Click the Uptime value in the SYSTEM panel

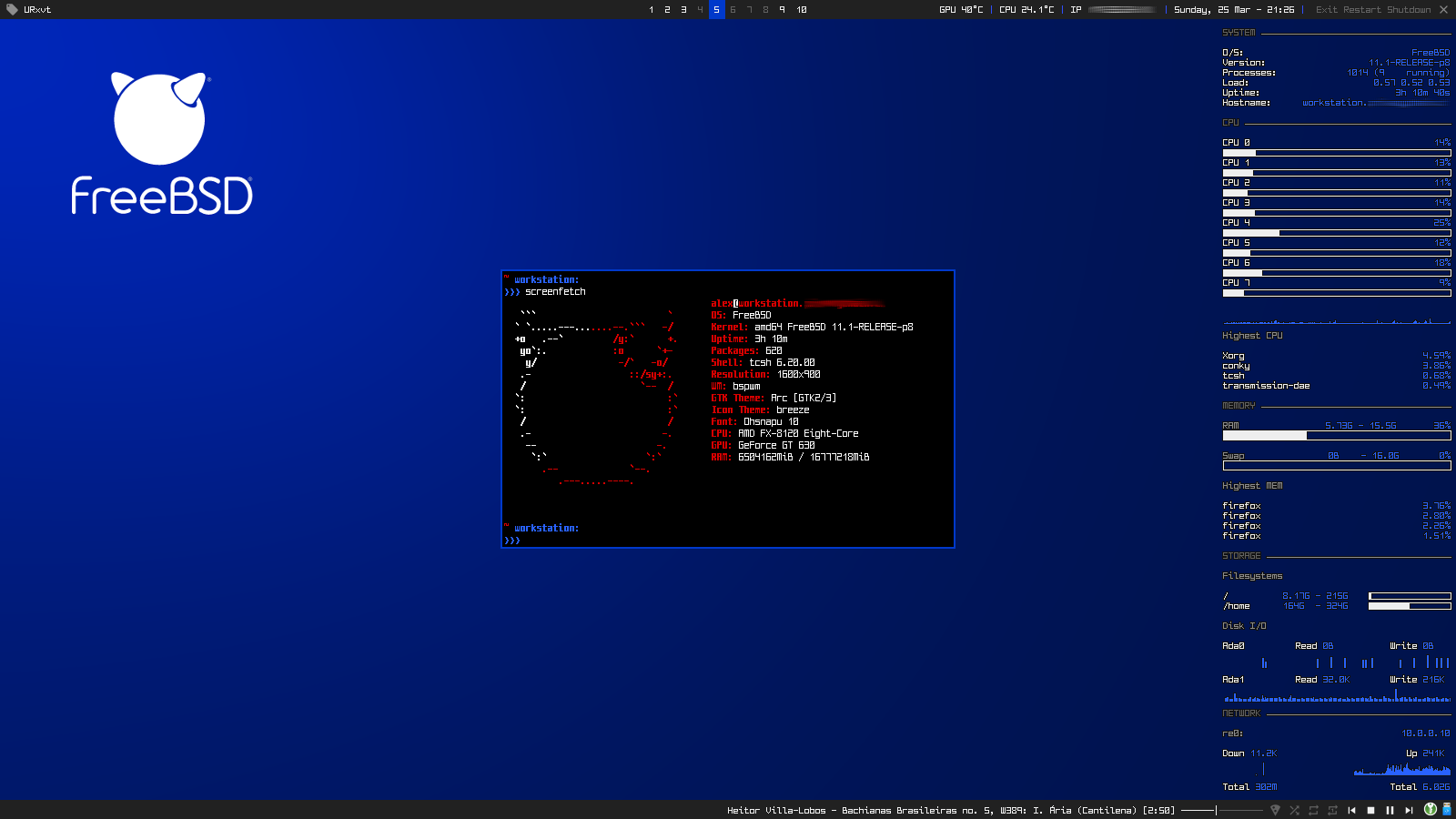click(x=1422, y=93)
